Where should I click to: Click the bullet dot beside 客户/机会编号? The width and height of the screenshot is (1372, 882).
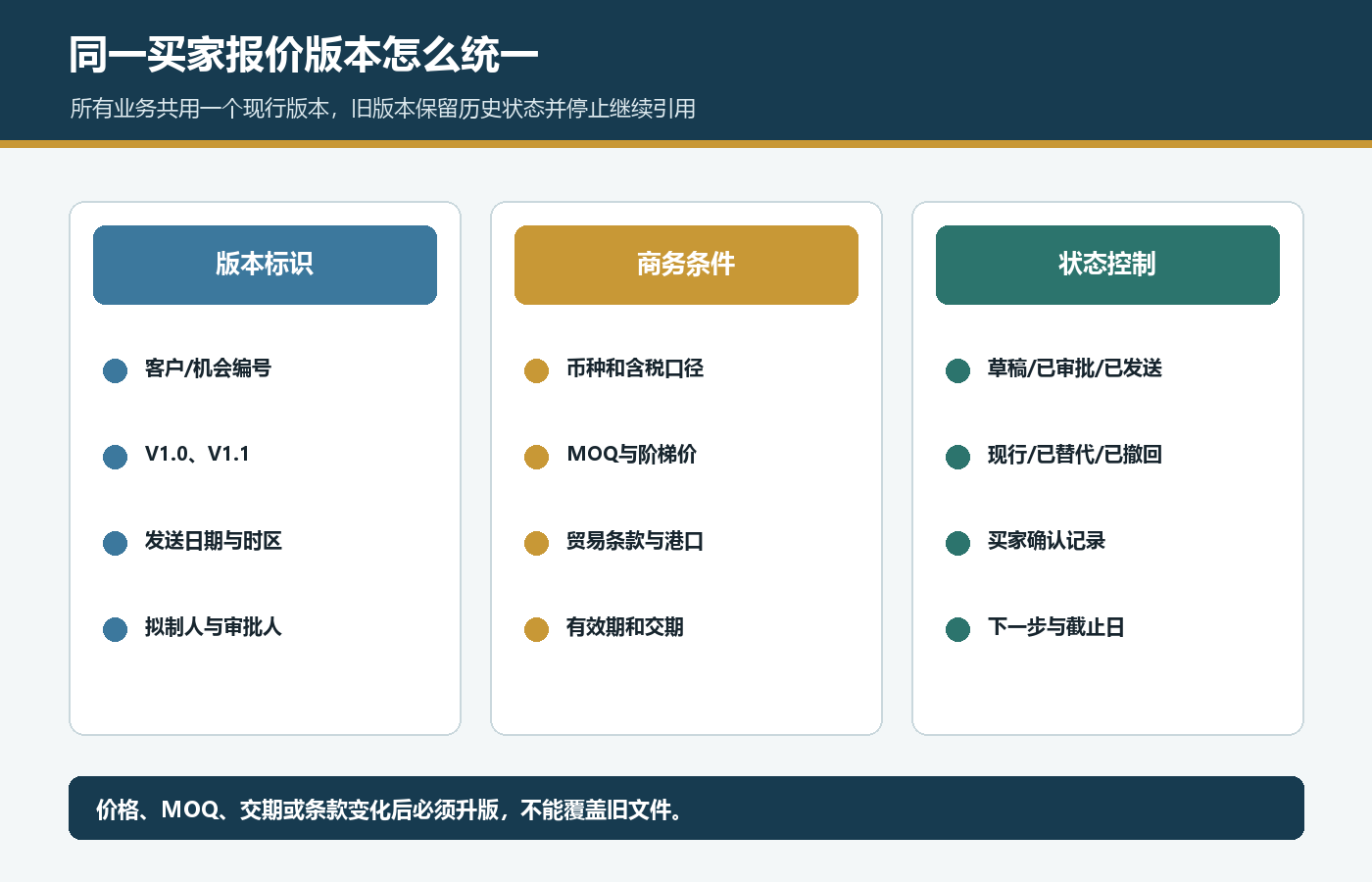click(115, 370)
